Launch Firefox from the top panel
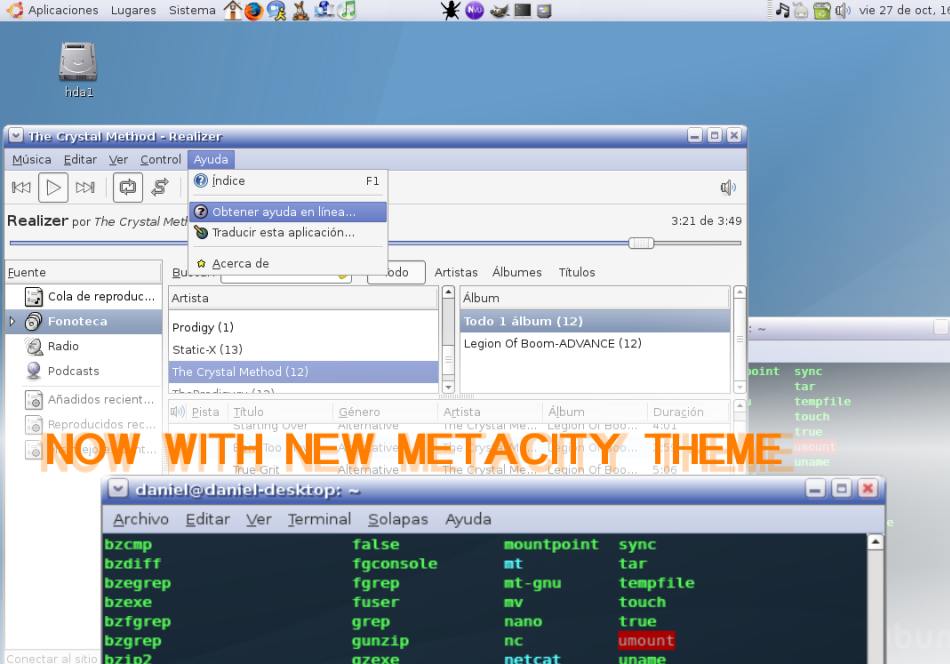The image size is (950, 664). click(x=254, y=10)
